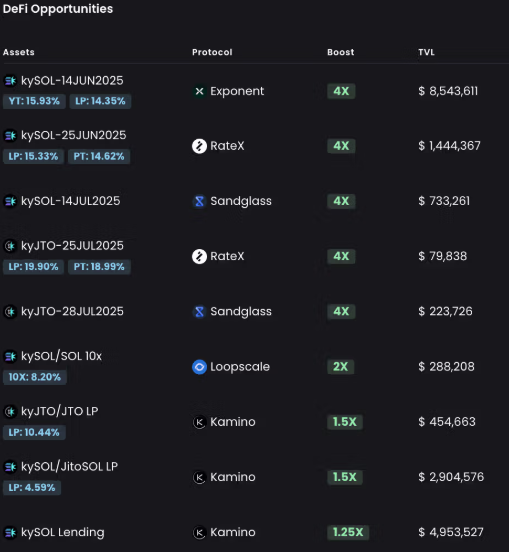Click the 2X boost badge for Loopscale

(x=340, y=367)
